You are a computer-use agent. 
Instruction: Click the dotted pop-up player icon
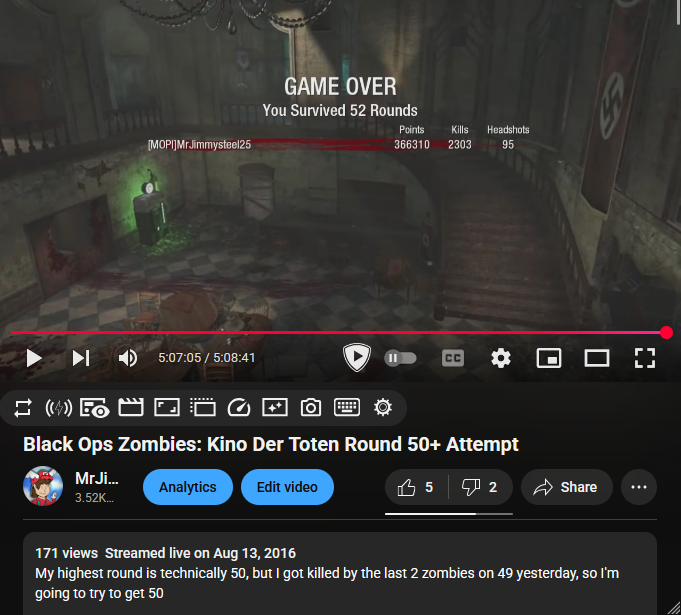coord(203,407)
